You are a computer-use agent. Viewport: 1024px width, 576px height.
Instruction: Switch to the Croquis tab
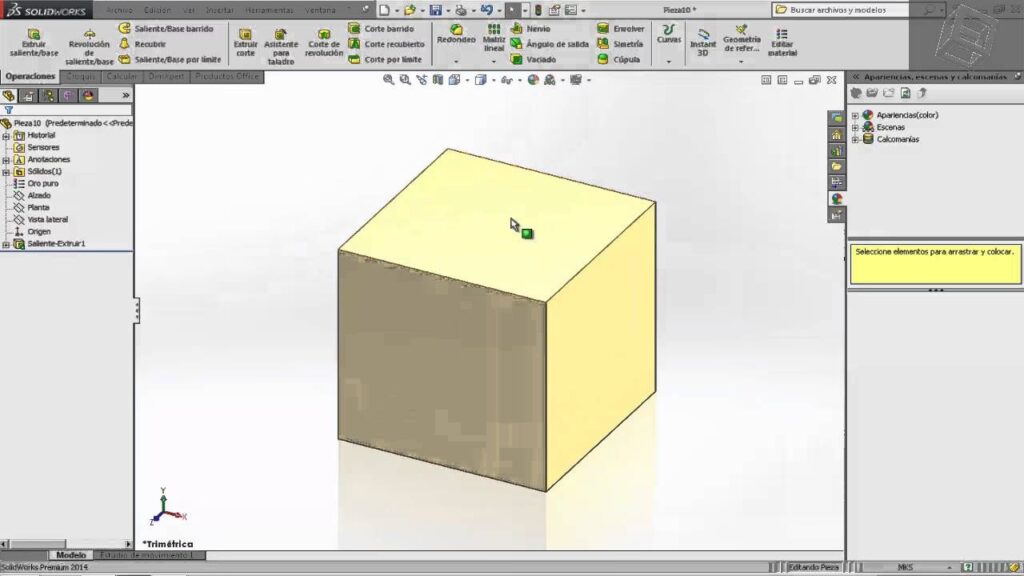point(80,76)
